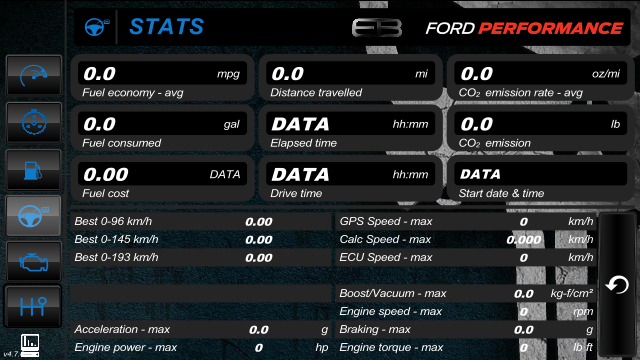Click the Ford Performance logo text

(x=524, y=28)
